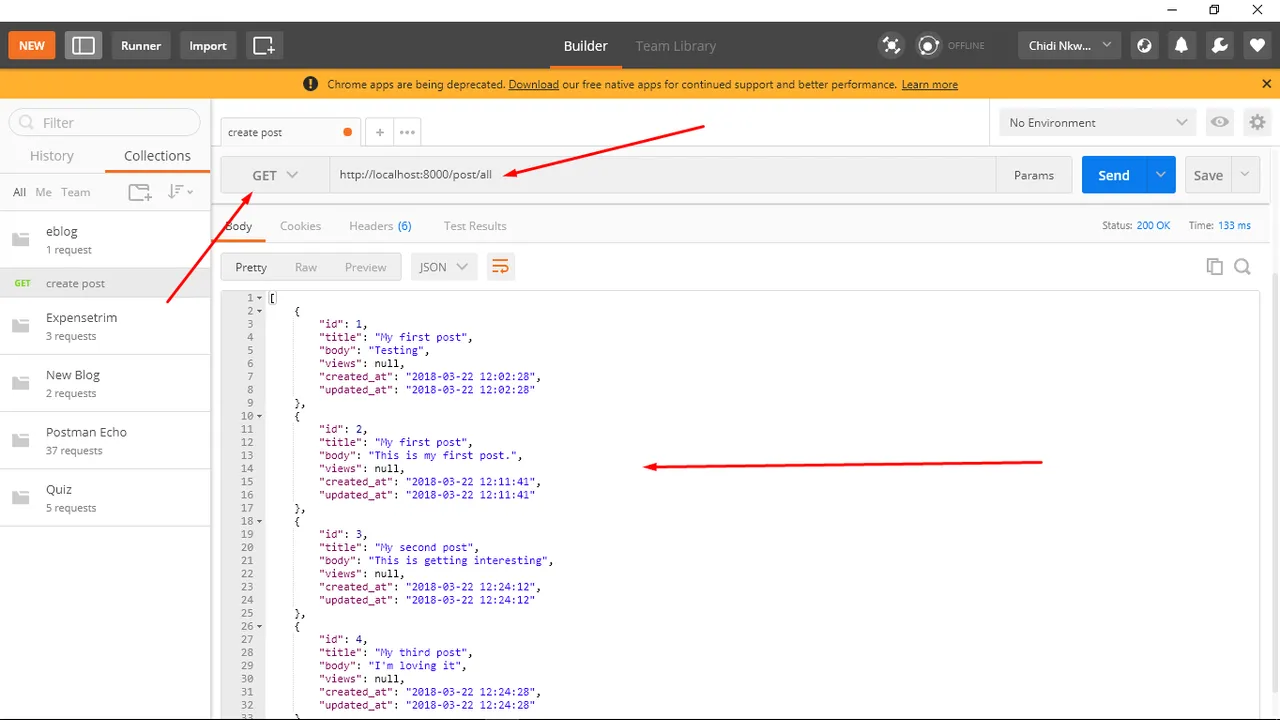Switch to response Cookies tab
Image resolution: width=1280 pixels, height=720 pixels.
pos(300,226)
